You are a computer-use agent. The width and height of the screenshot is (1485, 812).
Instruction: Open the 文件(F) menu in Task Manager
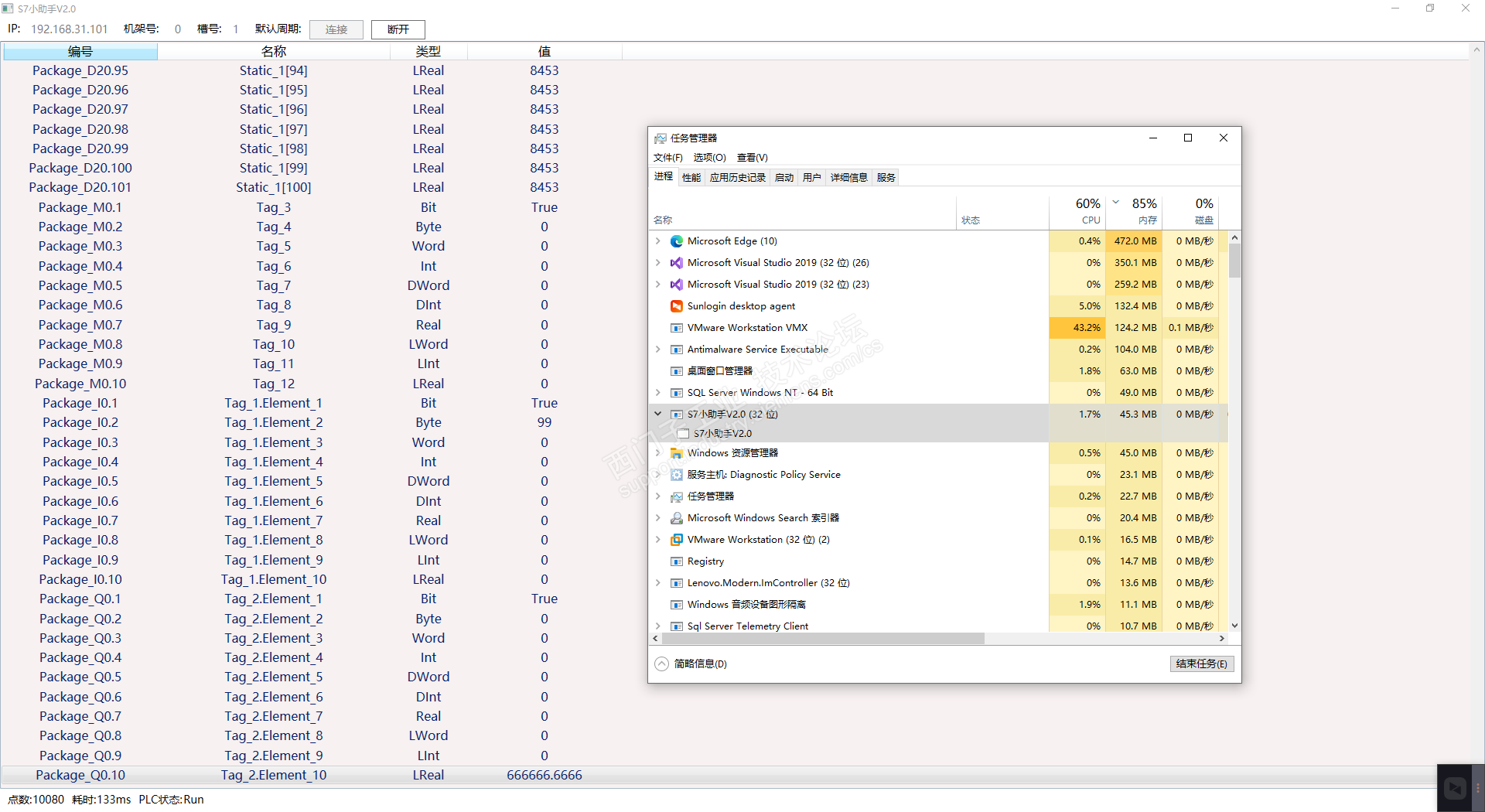tap(668, 158)
